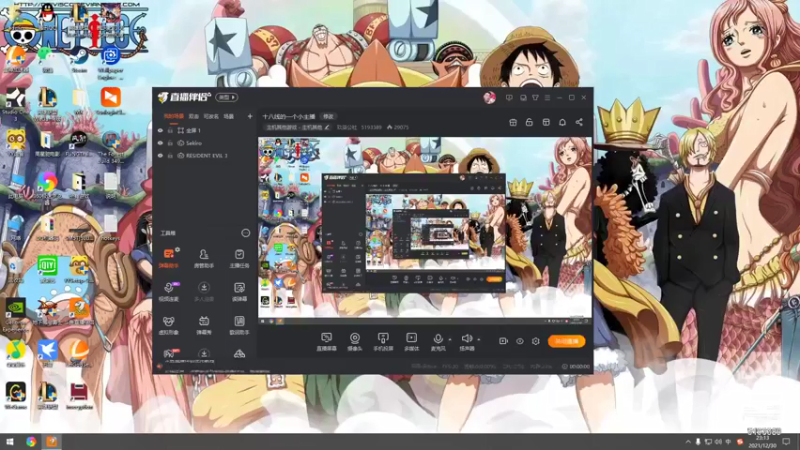Toggle the lock on the 全屏 1 source

[170, 131]
